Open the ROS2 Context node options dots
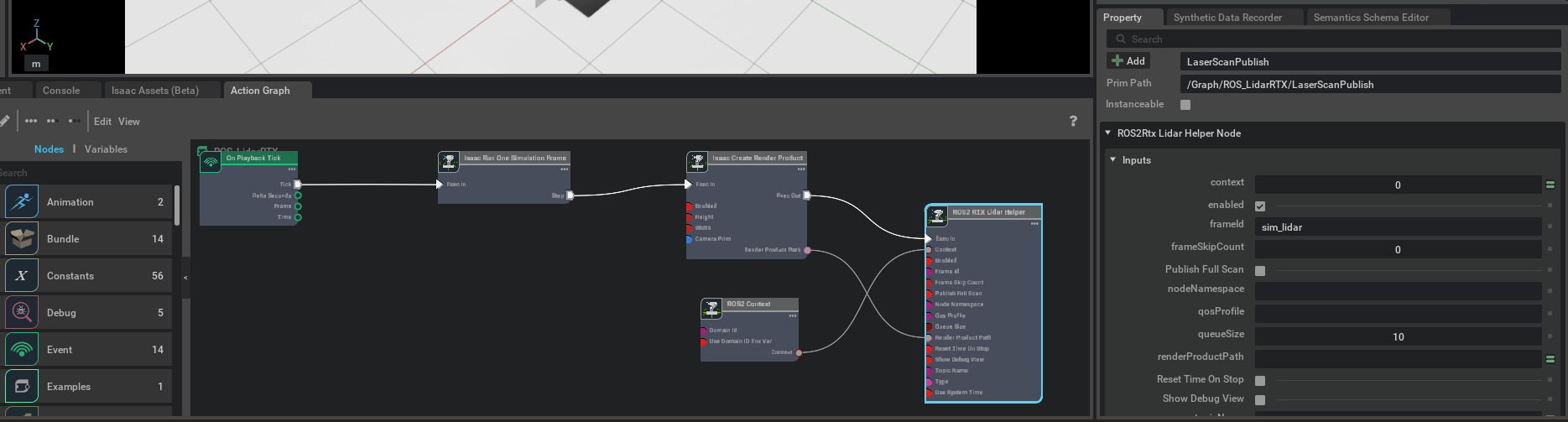1568x422 pixels. 792,316
